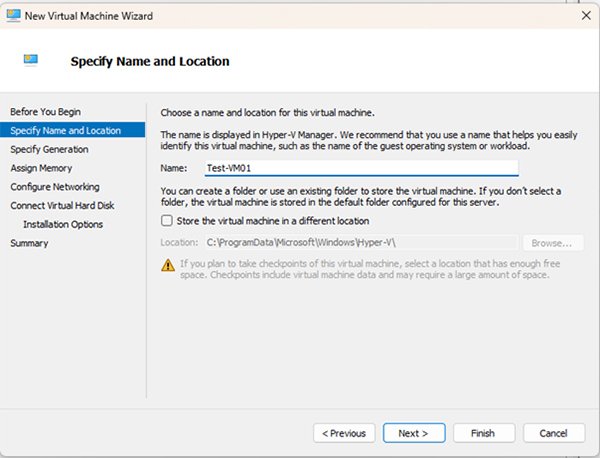Jump to the Assign Memory step
Image resolution: width=600 pixels, height=458 pixels.
(x=43, y=168)
